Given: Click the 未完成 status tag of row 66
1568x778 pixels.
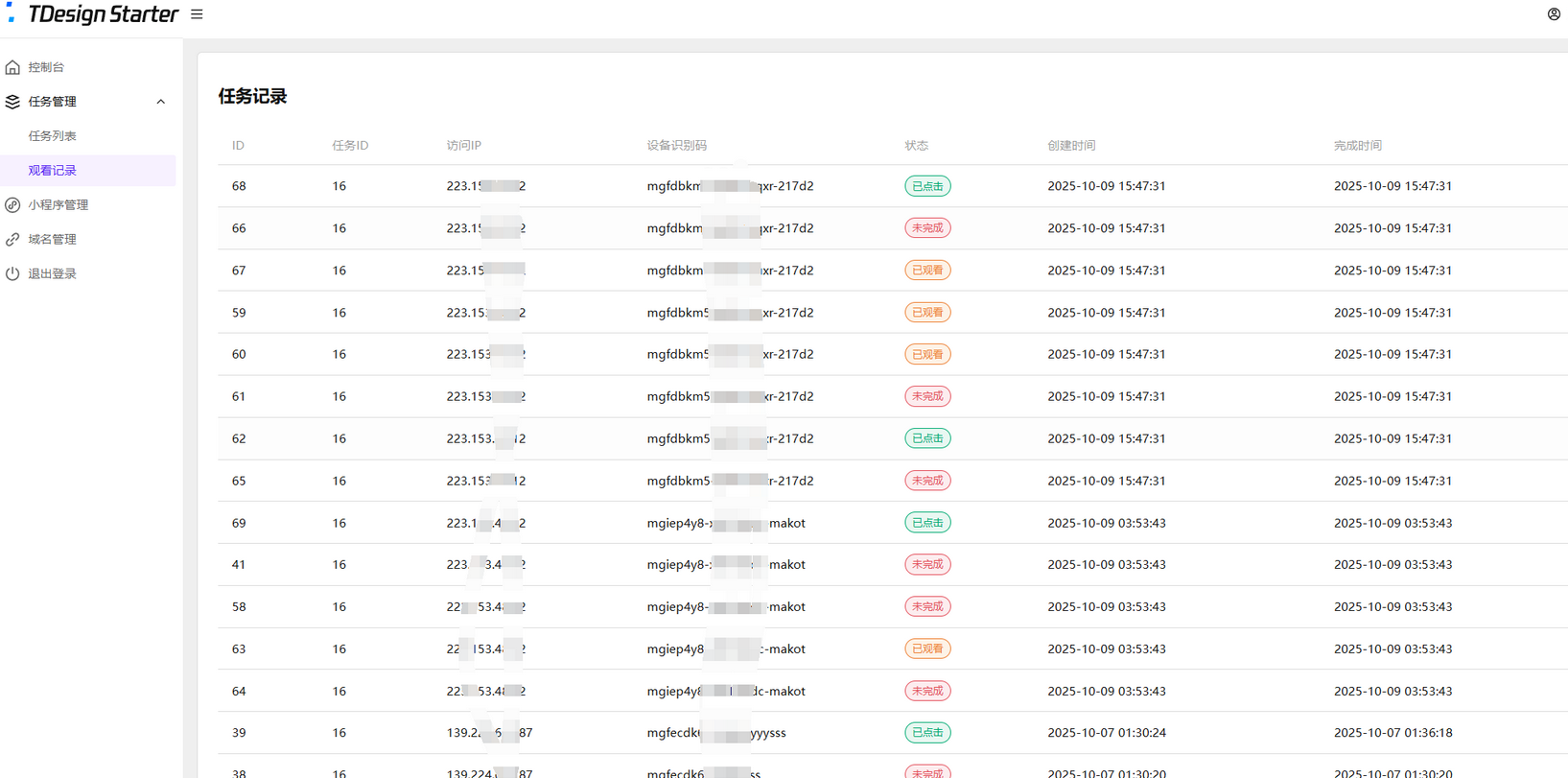Looking at the screenshot, I should pos(927,228).
